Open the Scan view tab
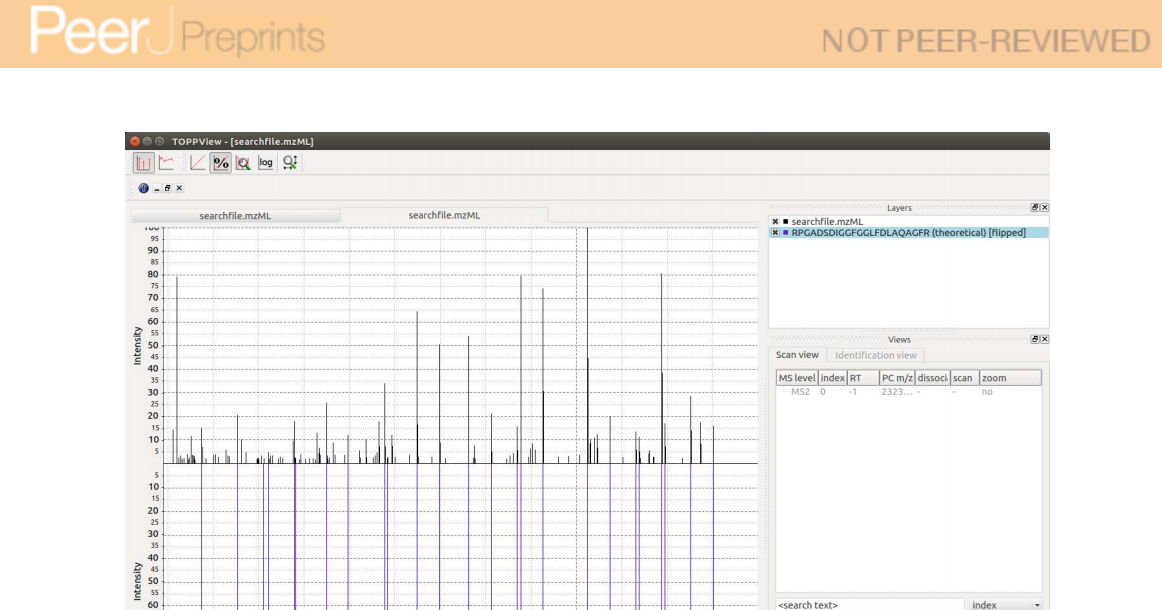This screenshot has width=1162, height=610. click(797, 355)
